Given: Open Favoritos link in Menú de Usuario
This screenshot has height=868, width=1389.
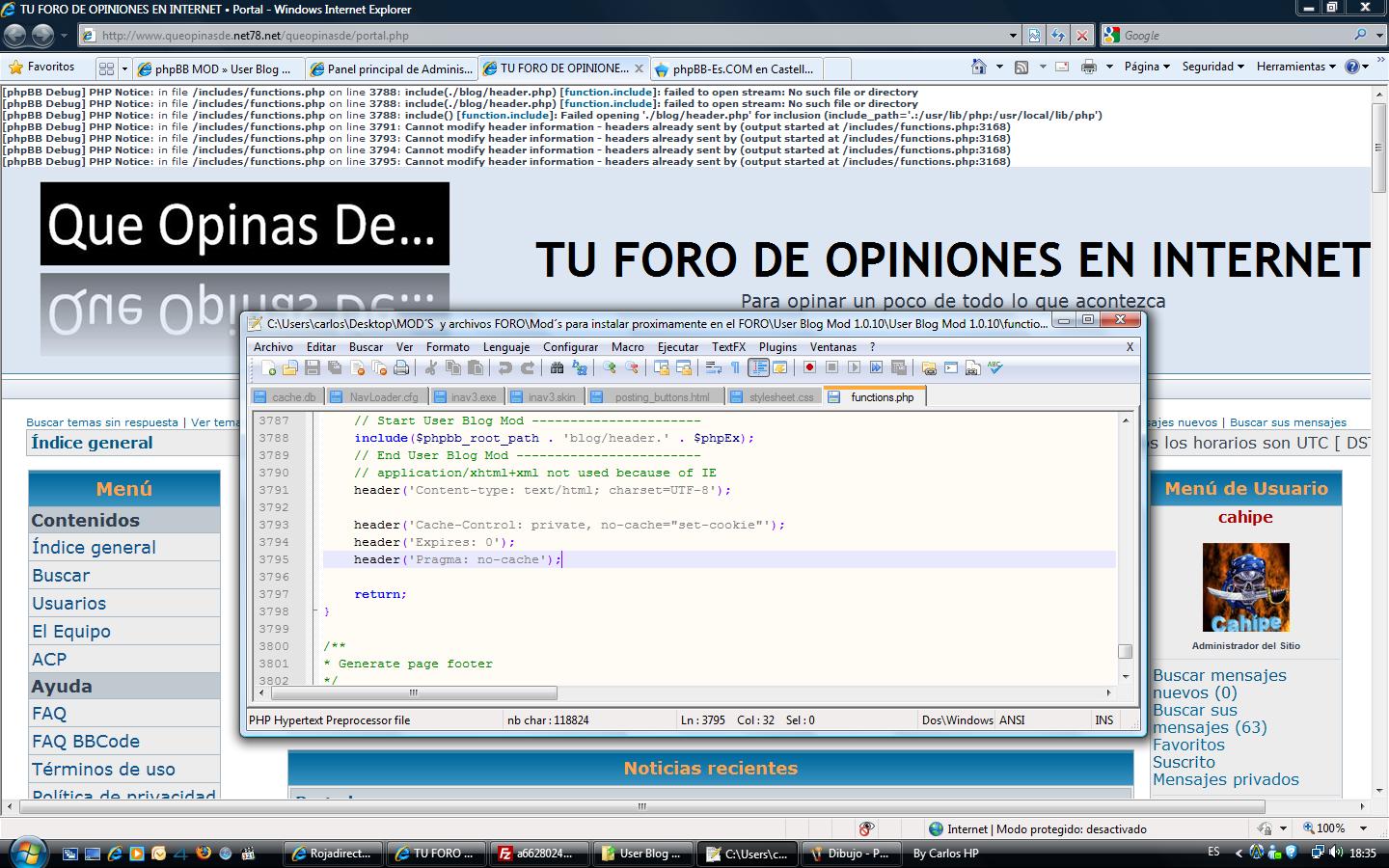Looking at the screenshot, I should [1188, 745].
